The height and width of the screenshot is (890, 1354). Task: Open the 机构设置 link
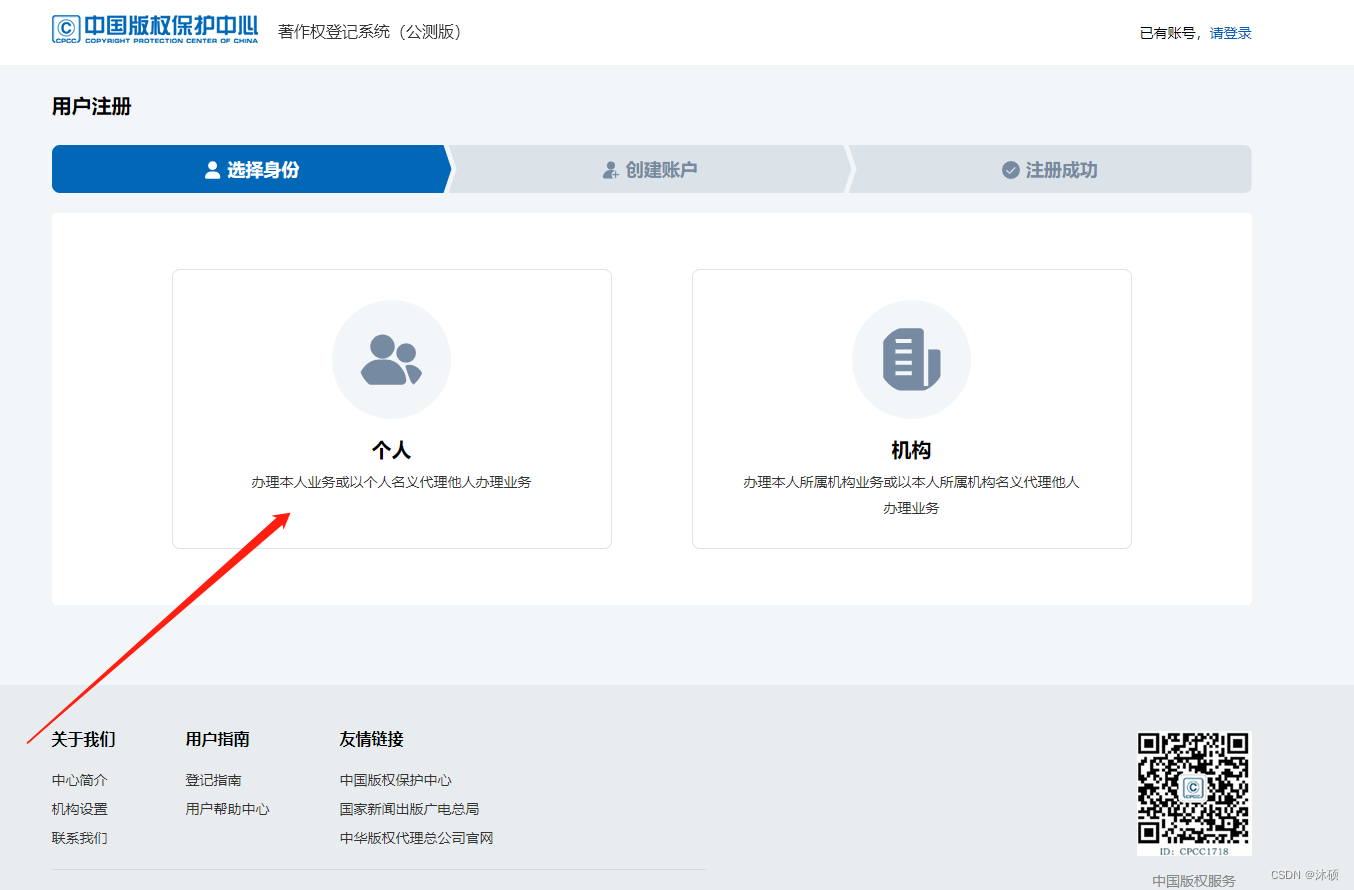click(78, 809)
